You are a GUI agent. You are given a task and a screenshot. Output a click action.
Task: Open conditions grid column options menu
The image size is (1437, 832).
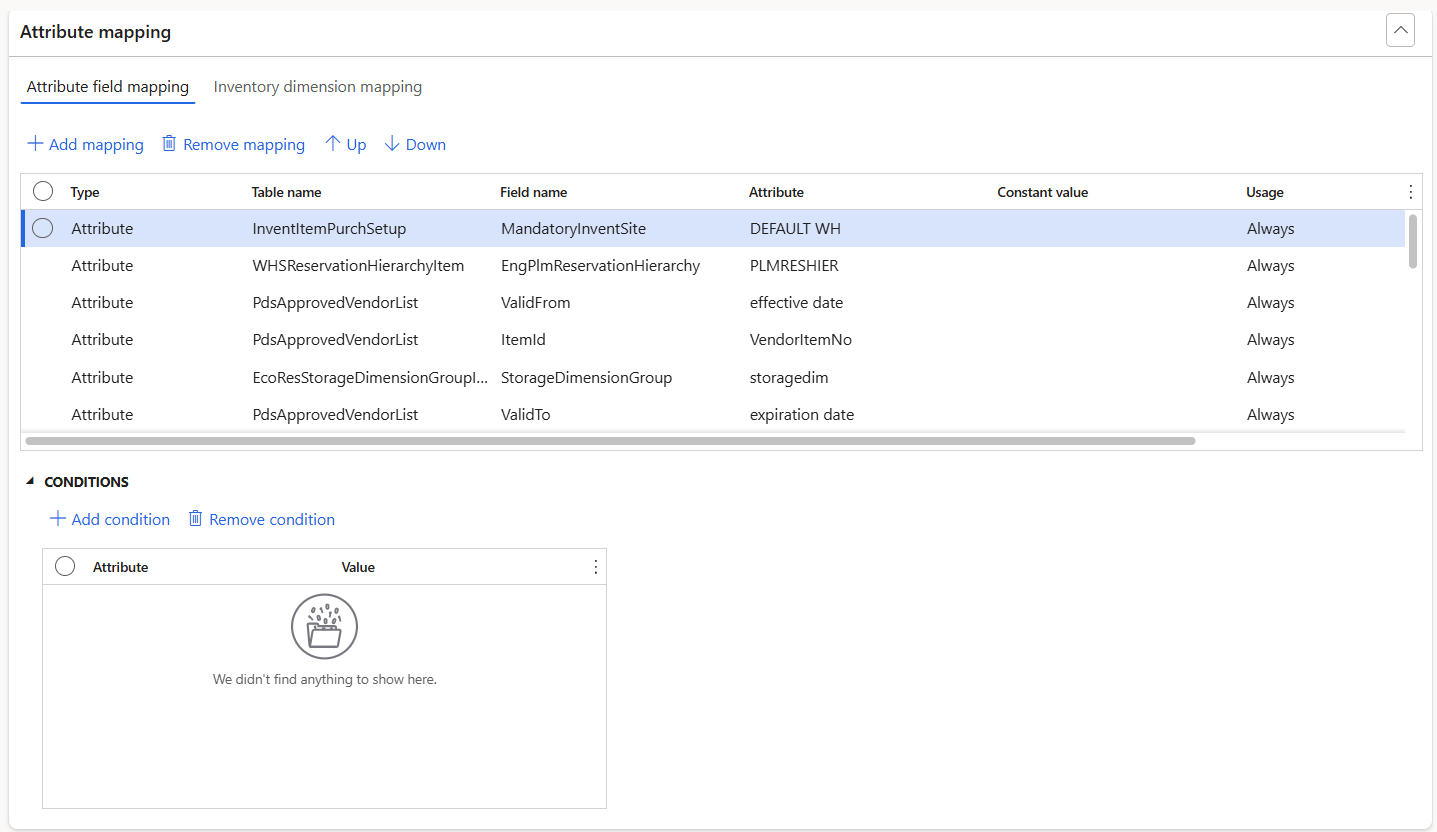(596, 567)
